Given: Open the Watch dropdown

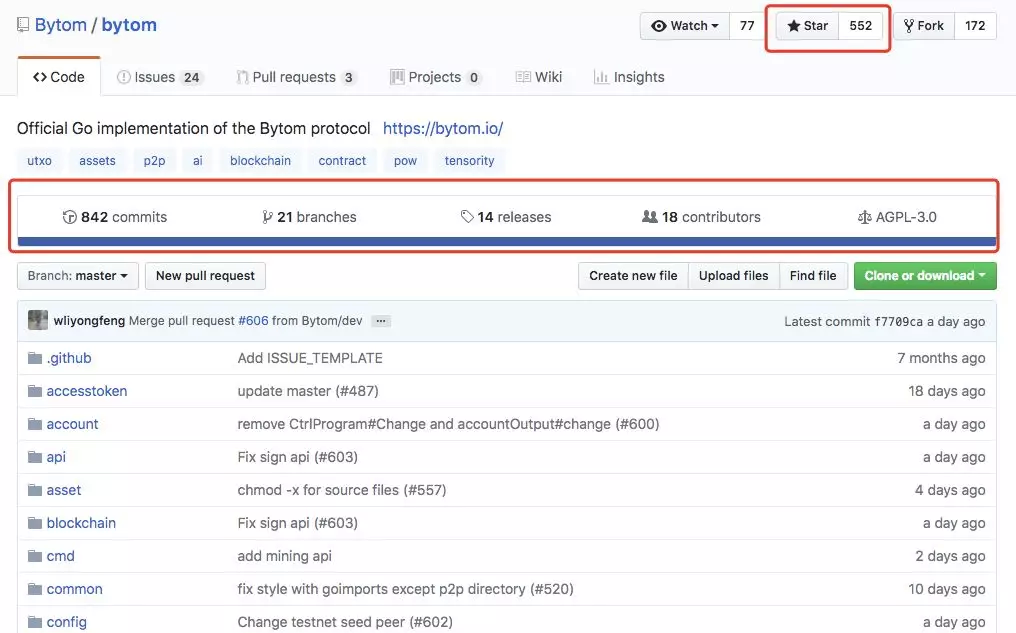Looking at the screenshot, I should coord(685,26).
